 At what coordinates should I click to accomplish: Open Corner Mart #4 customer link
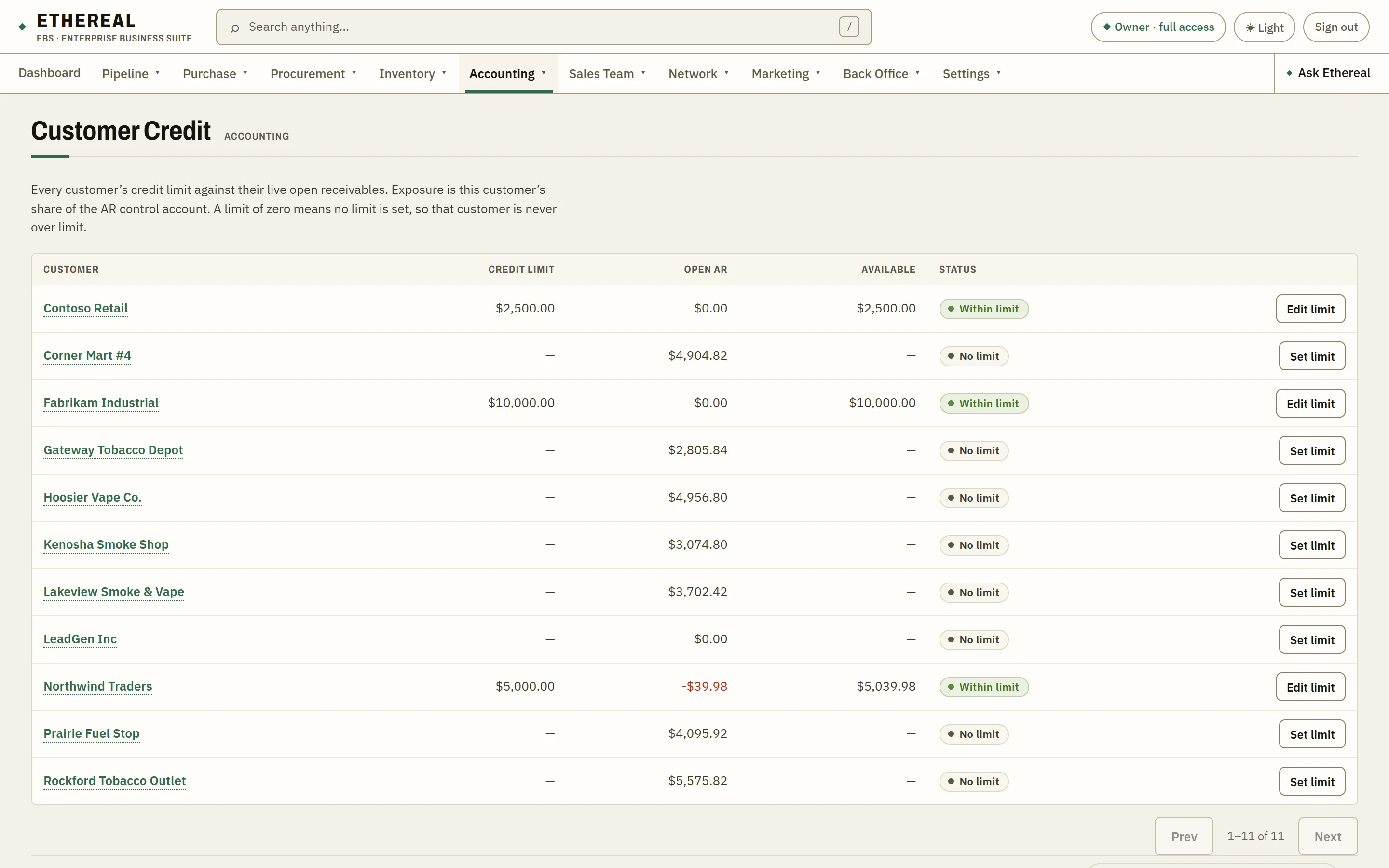(87, 355)
